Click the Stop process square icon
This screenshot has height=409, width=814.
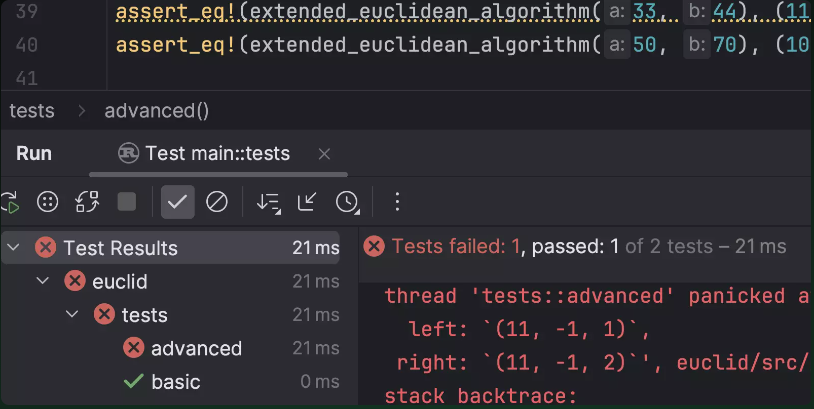(x=127, y=202)
